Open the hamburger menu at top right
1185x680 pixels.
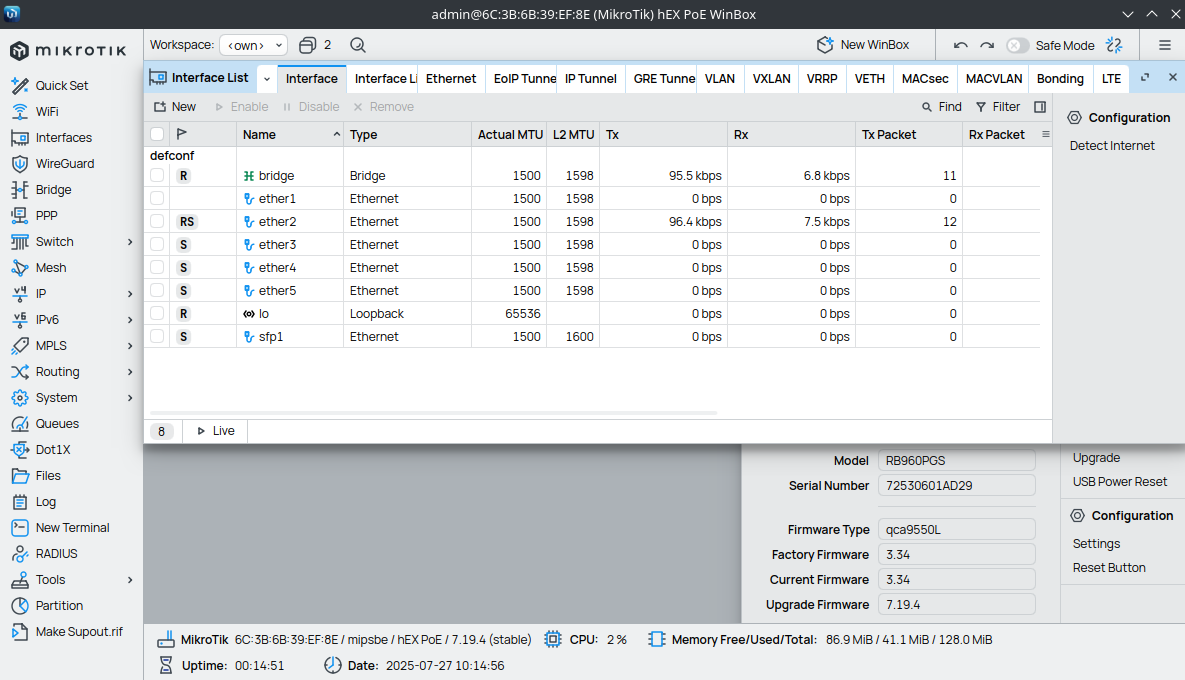[x=1165, y=45]
